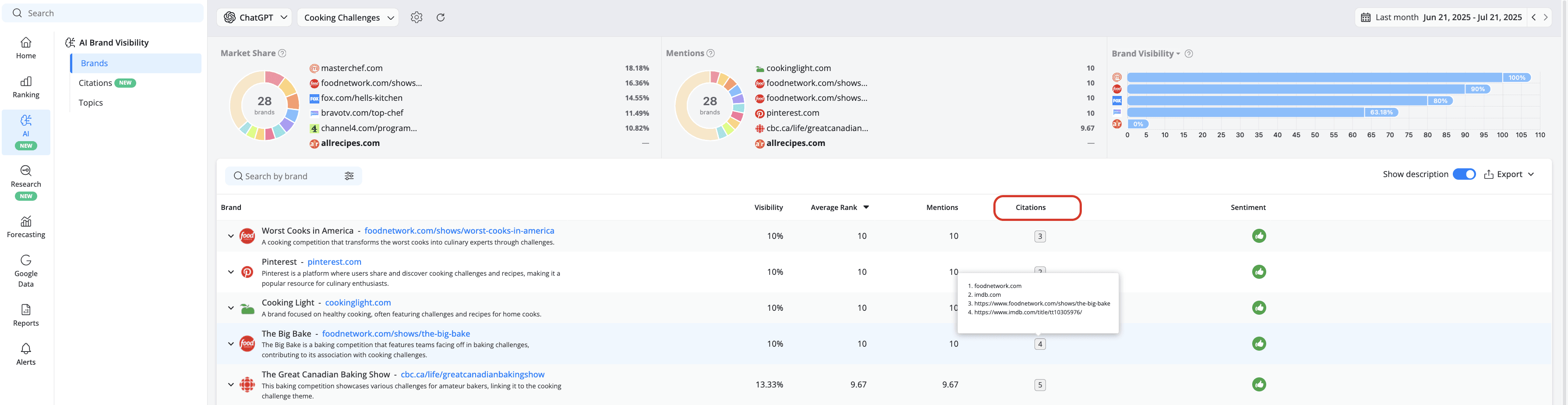Open the ChatGPT model dropdown
The width and height of the screenshot is (1568, 405).
click(x=254, y=18)
